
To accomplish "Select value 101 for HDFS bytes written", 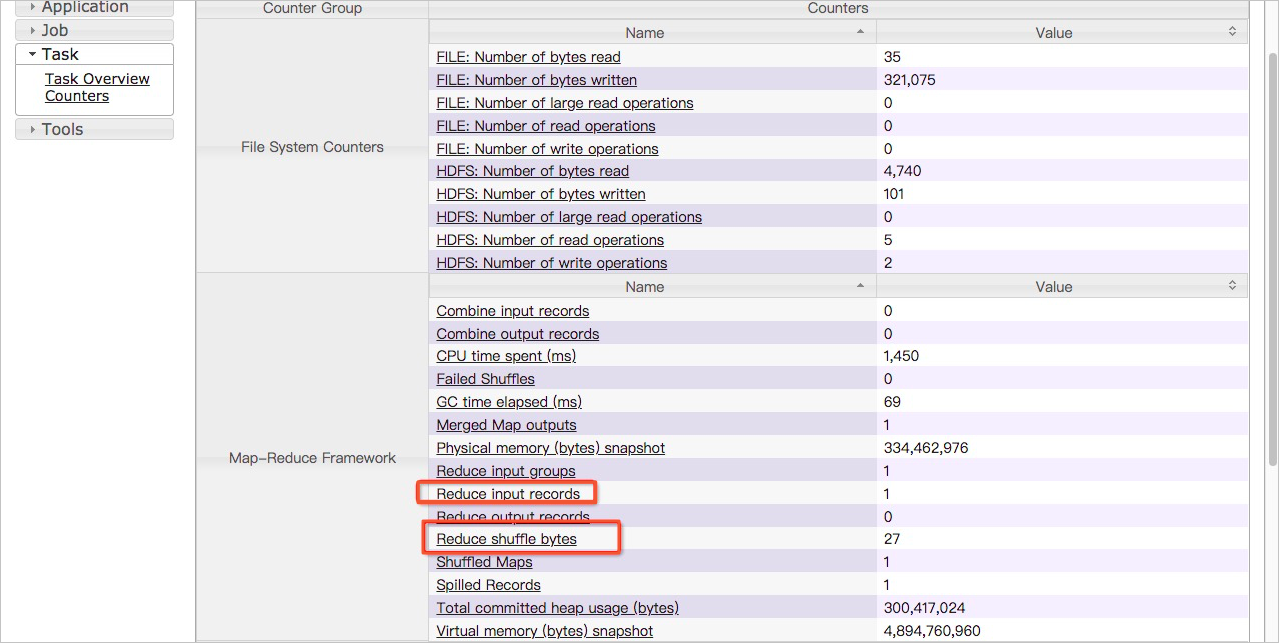I will tap(894, 194).
